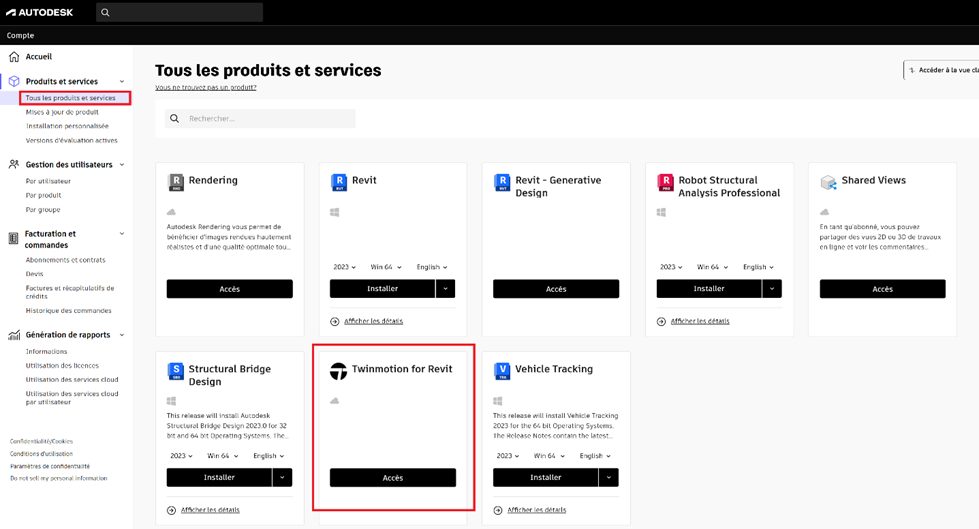Open Versions d'évaluation actives
The image size is (979, 529).
click(71, 141)
